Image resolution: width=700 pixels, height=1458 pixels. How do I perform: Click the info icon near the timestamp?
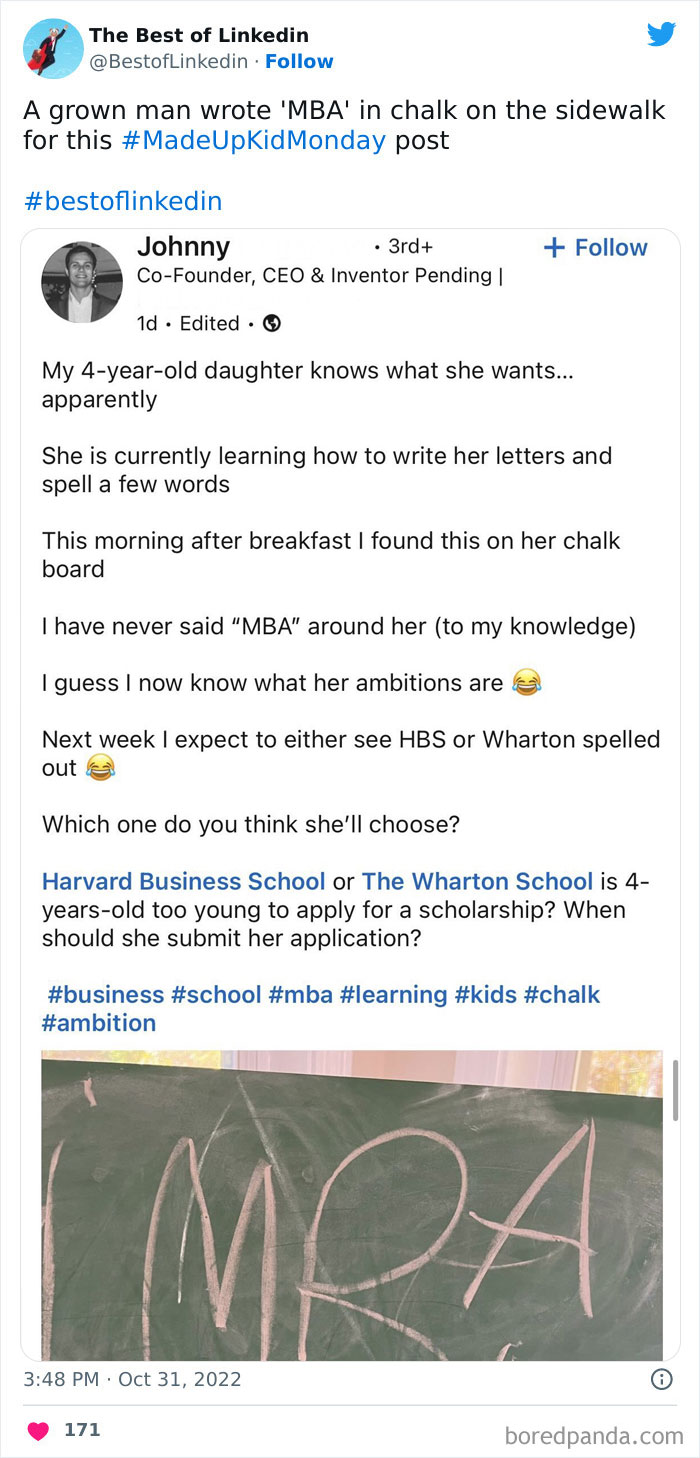pos(661,1380)
